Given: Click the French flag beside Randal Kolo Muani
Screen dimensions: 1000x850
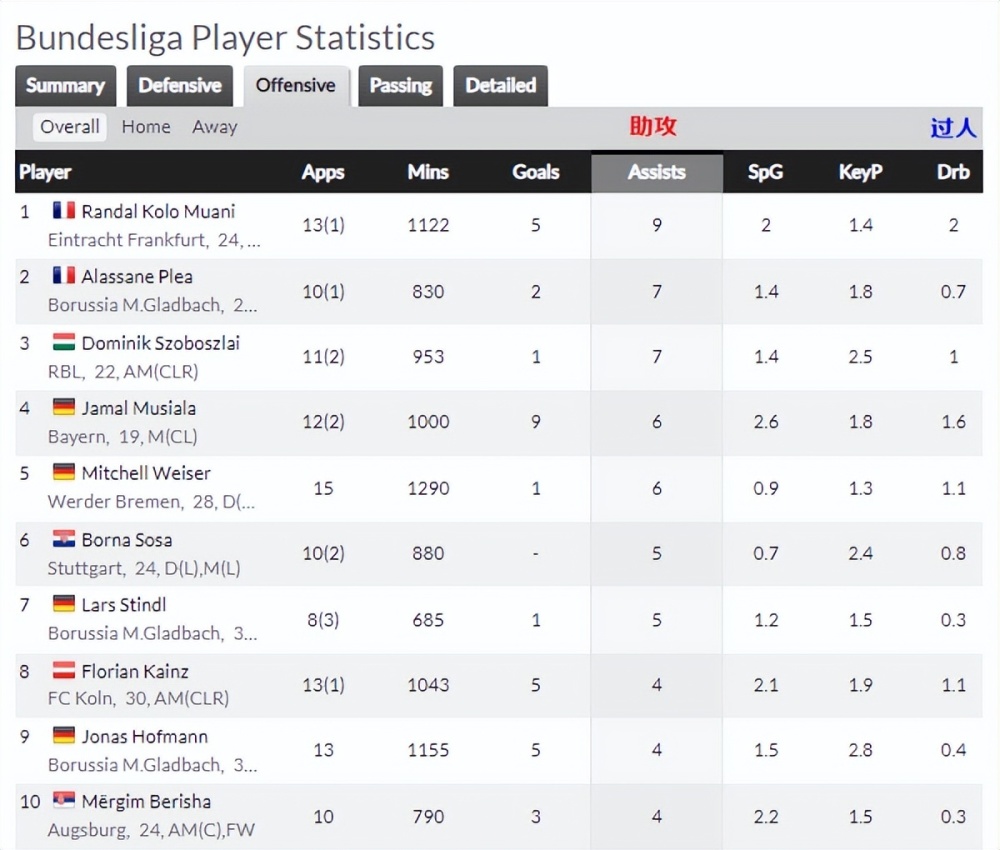Looking at the screenshot, I should [64, 210].
